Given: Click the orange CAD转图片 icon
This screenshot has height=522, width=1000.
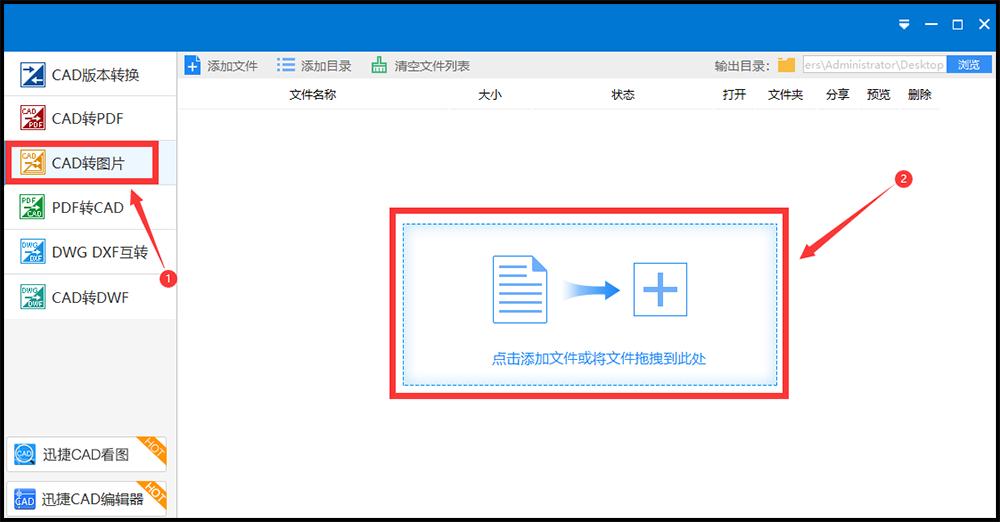Looking at the screenshot, I should [33, 163].
